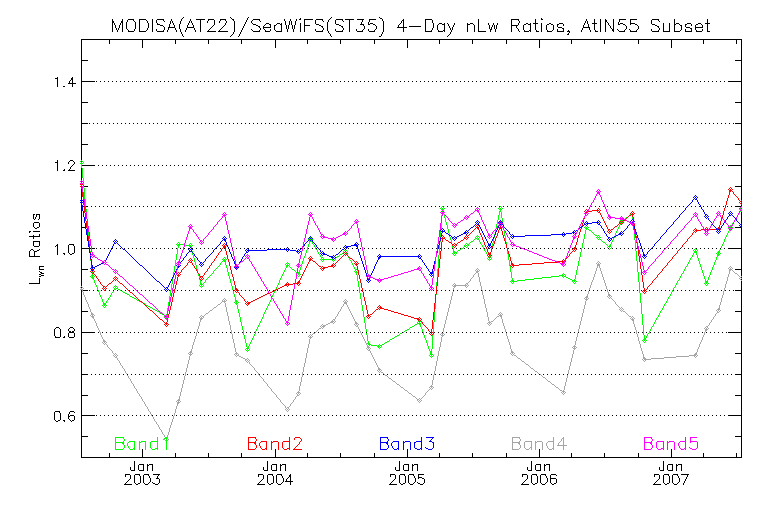This screenshot has height=512, width=768.
Task: Click the Jan 2004 x-axis label
Action: tap(275, 473)
